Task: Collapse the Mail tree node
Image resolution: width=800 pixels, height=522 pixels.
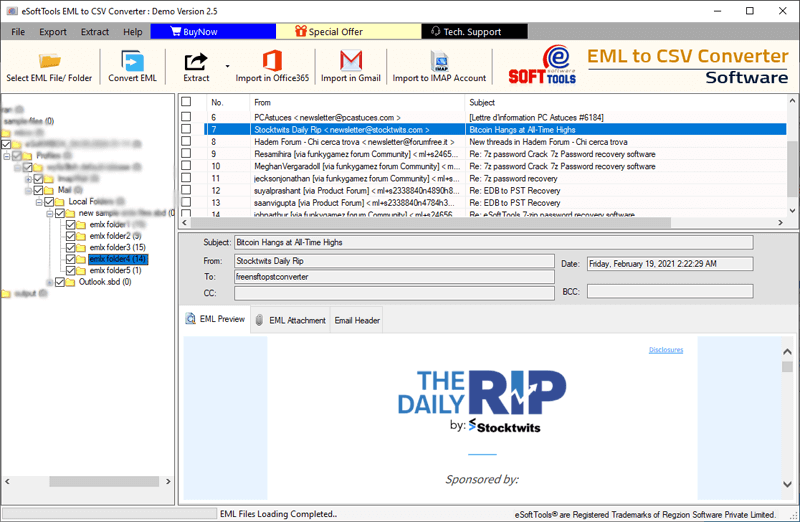Action: 28,190
